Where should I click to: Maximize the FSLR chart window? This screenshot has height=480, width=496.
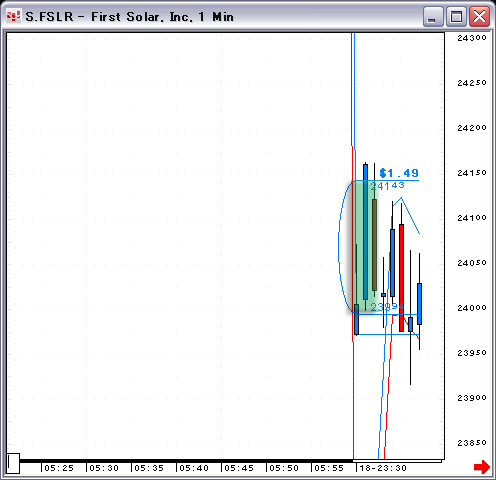click(x=456, y=16)
